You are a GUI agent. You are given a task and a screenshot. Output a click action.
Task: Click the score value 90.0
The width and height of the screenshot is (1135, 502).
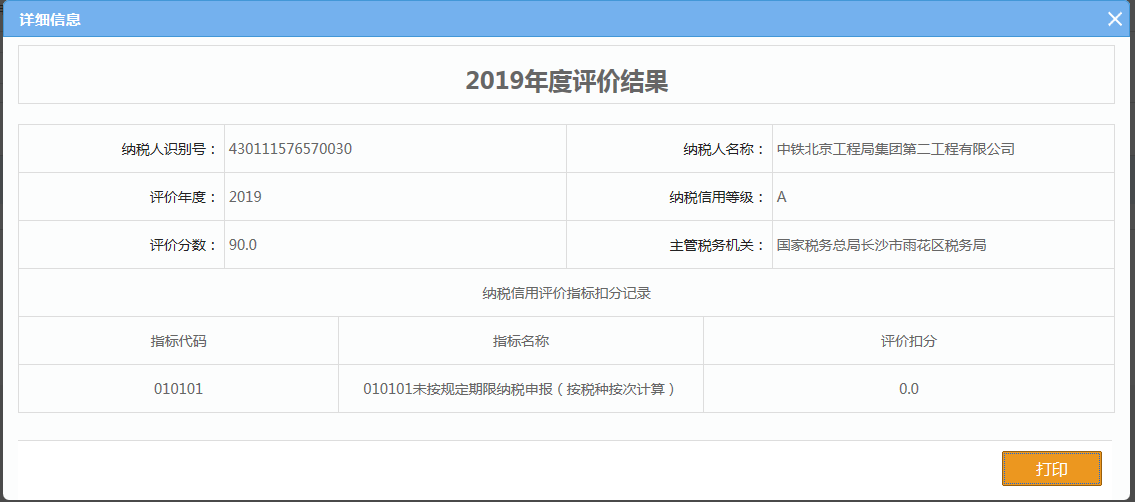point(242,244)
